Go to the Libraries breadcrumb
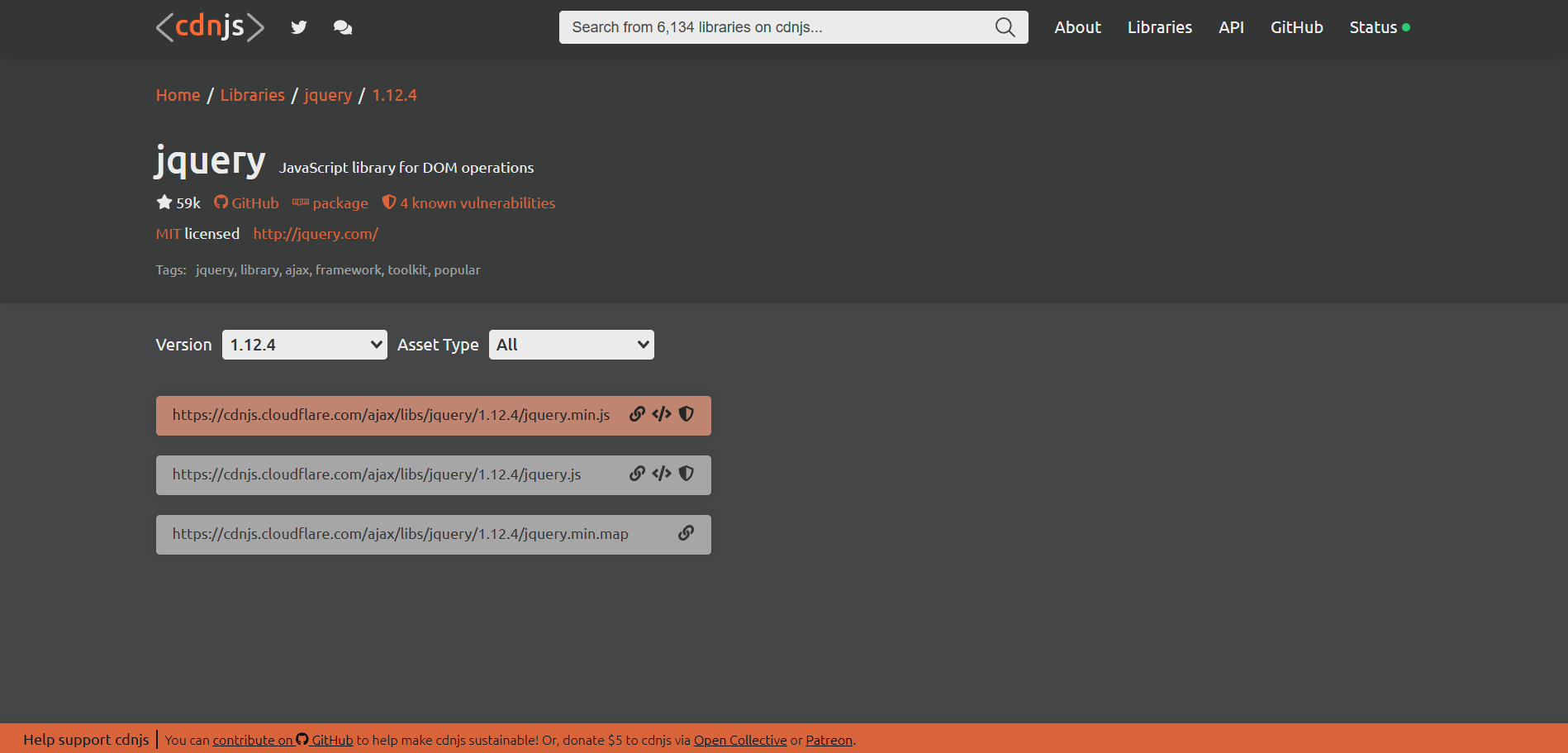The height and width of the screenshot is (753, 1568). tap(253, 95)
